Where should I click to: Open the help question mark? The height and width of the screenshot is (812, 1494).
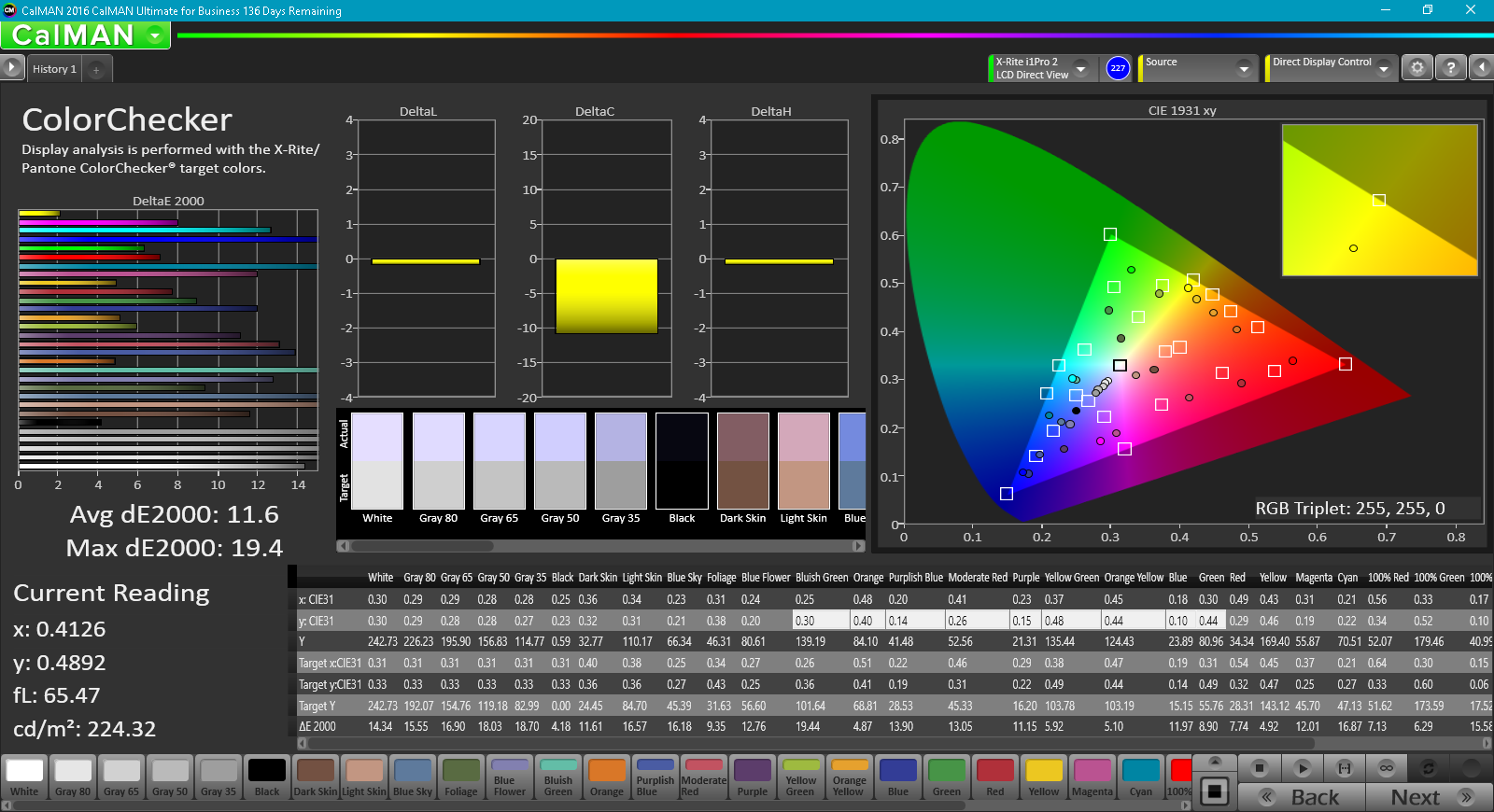pyautogui.click(x=1450, y=68)
